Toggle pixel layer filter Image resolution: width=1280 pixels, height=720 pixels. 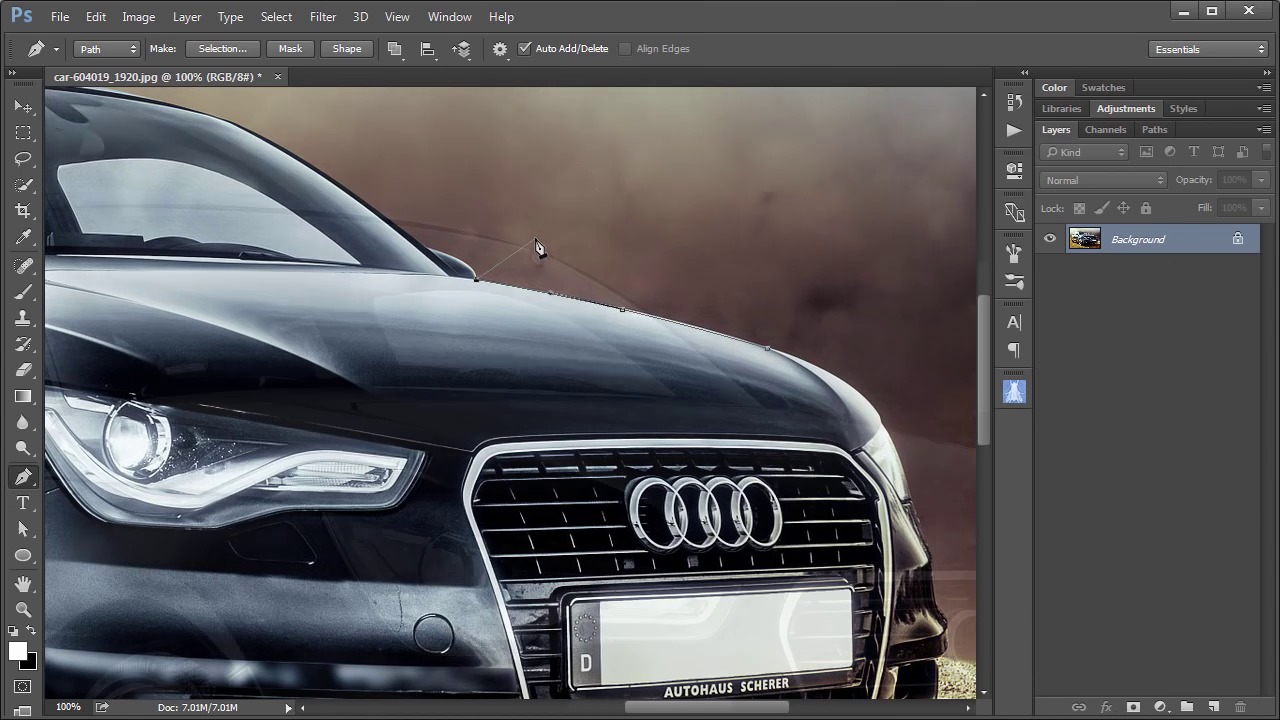coord(1146,152)
